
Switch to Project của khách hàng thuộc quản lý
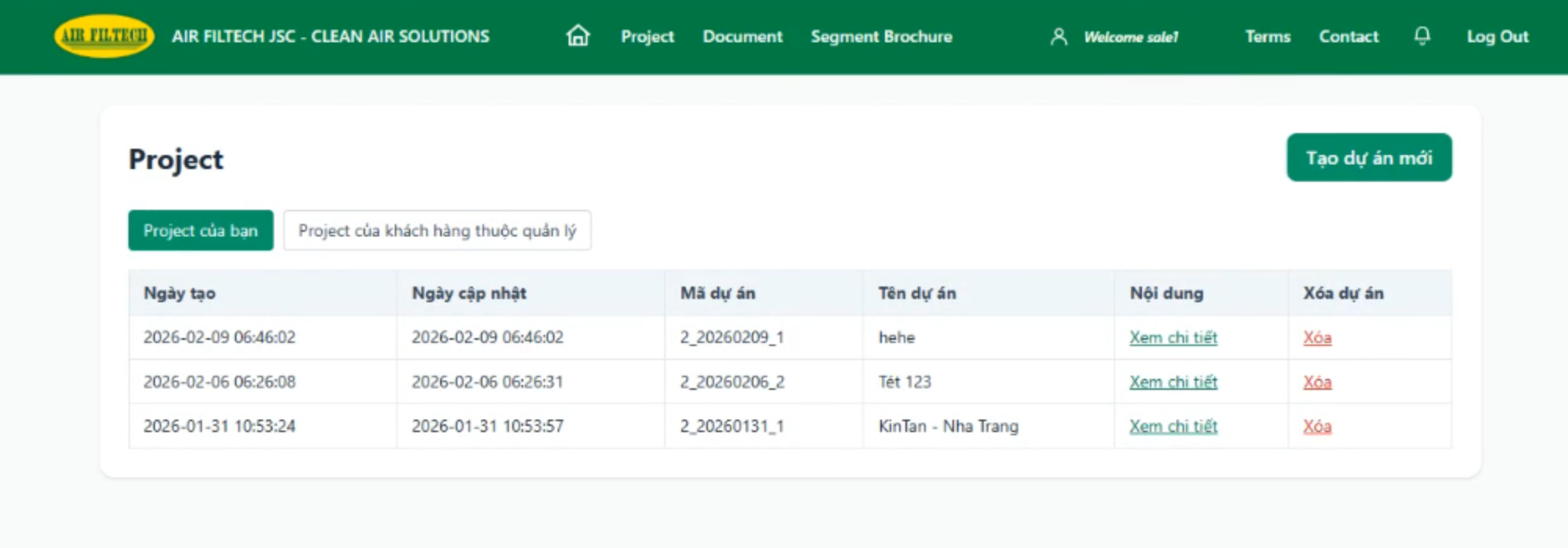[437, 230]
